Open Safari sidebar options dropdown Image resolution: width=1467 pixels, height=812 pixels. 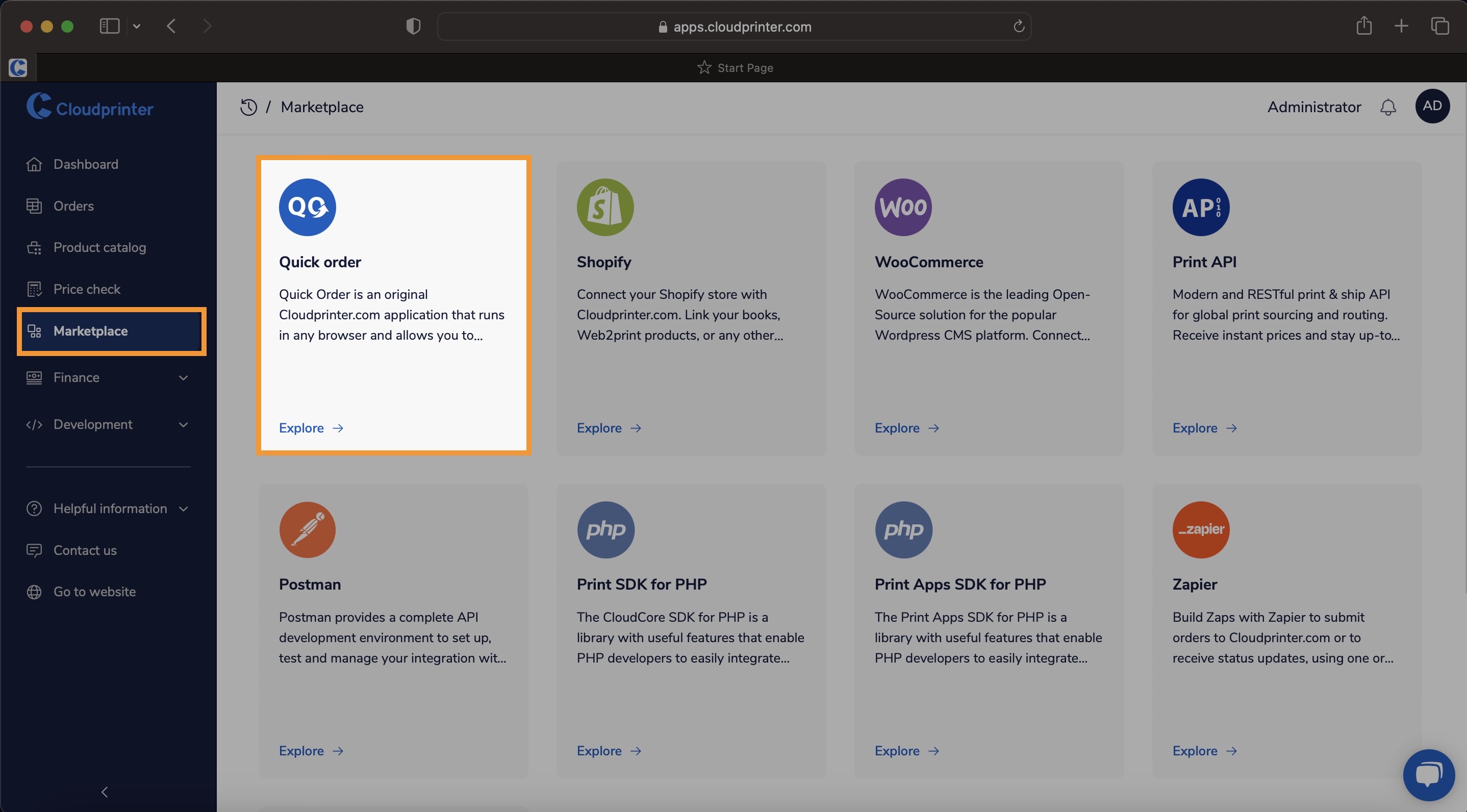(137, 26)
